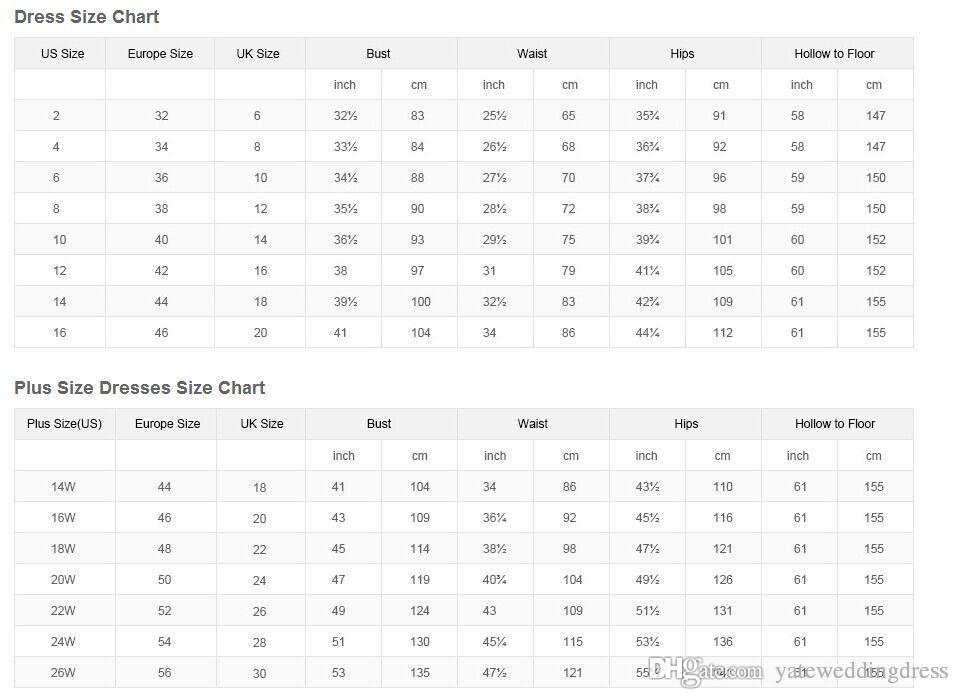Click "Europe Size" header in plus size chart
The width and height of the screenshot is (958, 699).
point(167,424)
